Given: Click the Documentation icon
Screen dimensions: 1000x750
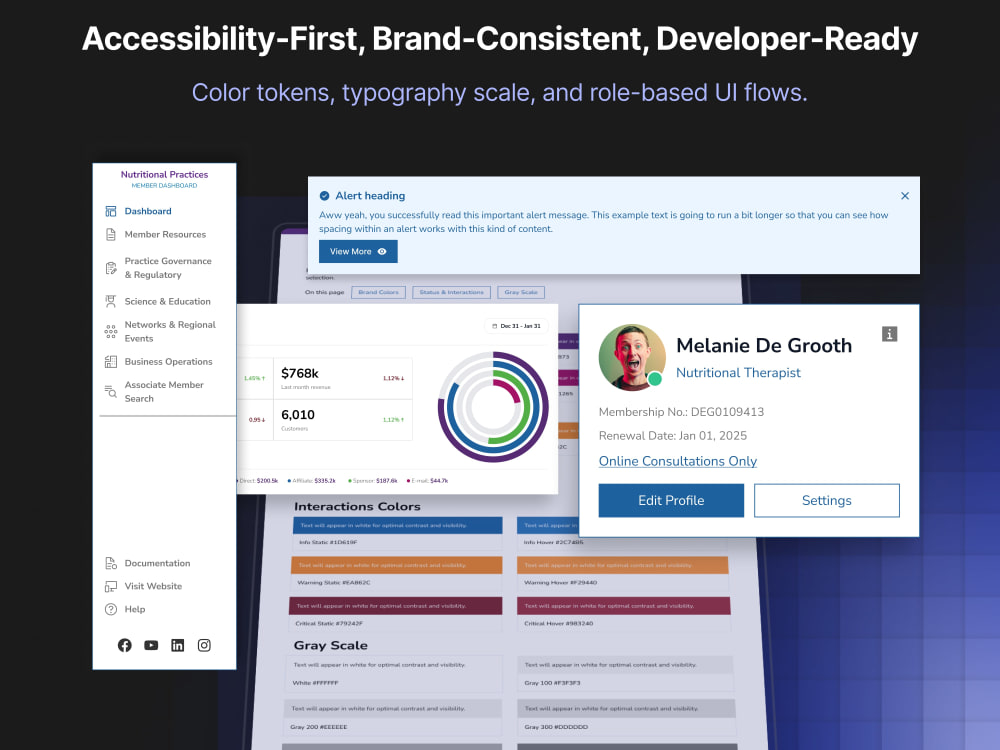Looking at the screenshot, I should coord(111,563).
